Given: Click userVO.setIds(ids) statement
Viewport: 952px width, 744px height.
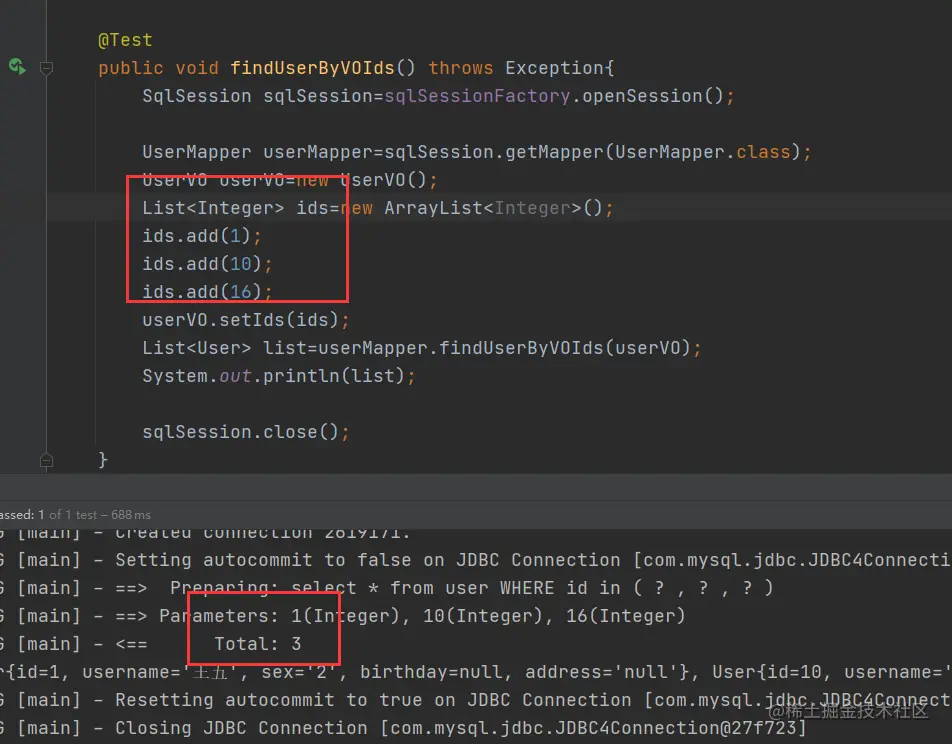Looking at the screenshot, I should (246, 319).
